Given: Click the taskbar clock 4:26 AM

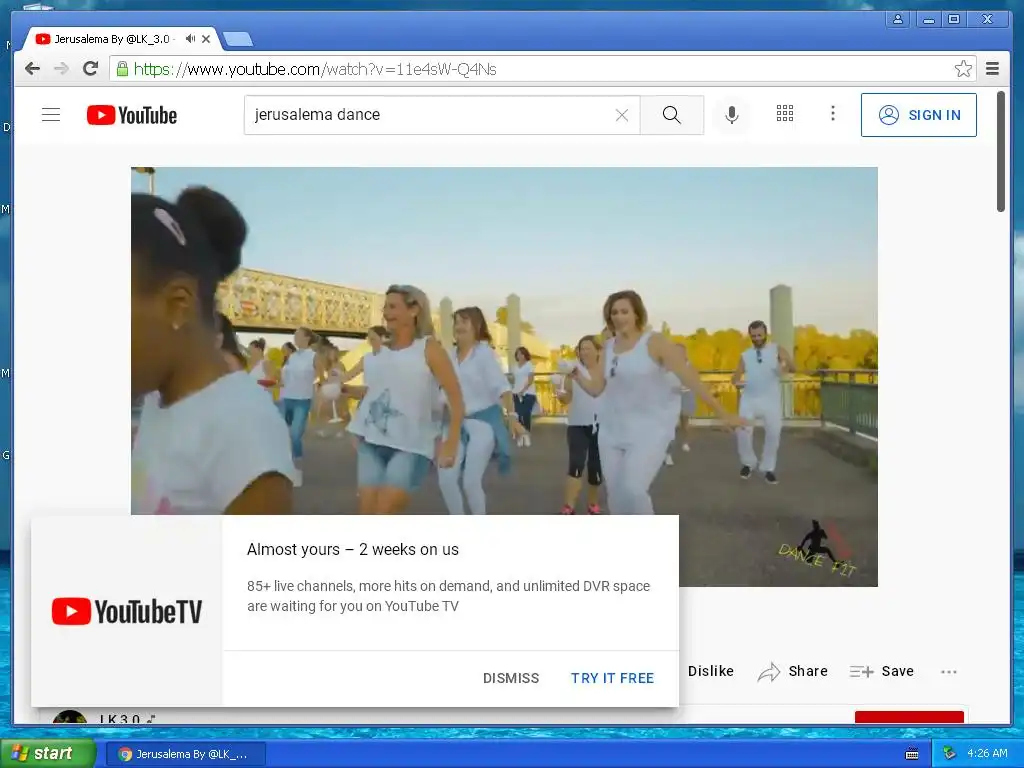Looking at the screenshot, I should [987, 754].
